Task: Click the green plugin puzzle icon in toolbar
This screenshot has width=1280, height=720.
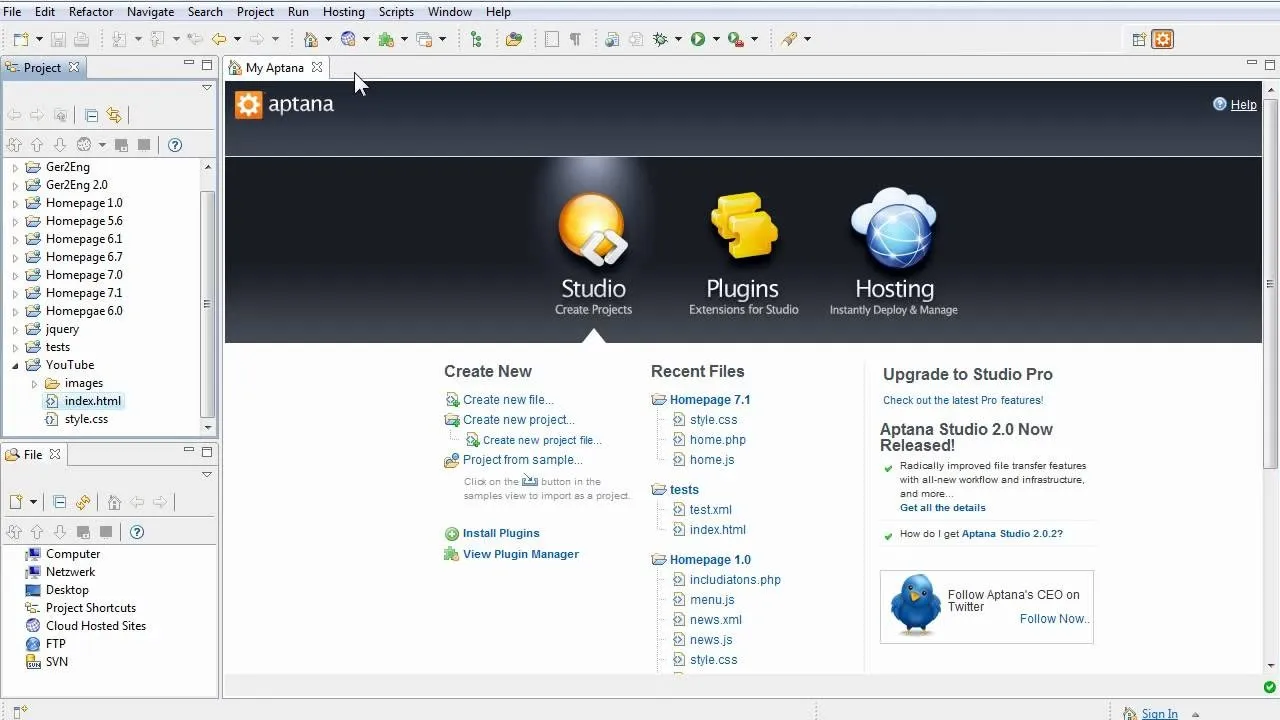Action: [x=386, y=39]
